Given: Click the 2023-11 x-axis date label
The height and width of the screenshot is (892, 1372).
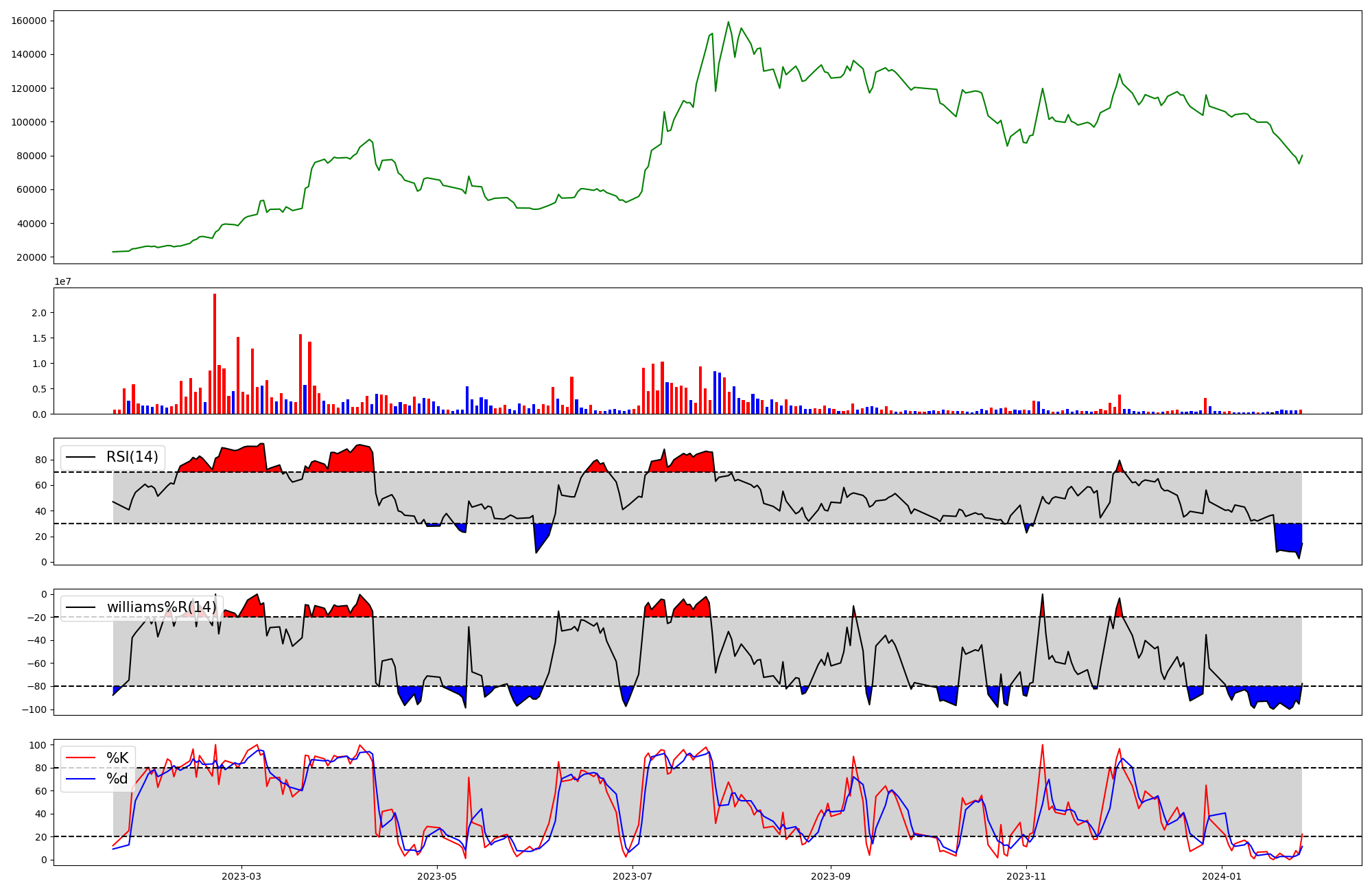Looking at the screenshot, I should click(1026, 876).
